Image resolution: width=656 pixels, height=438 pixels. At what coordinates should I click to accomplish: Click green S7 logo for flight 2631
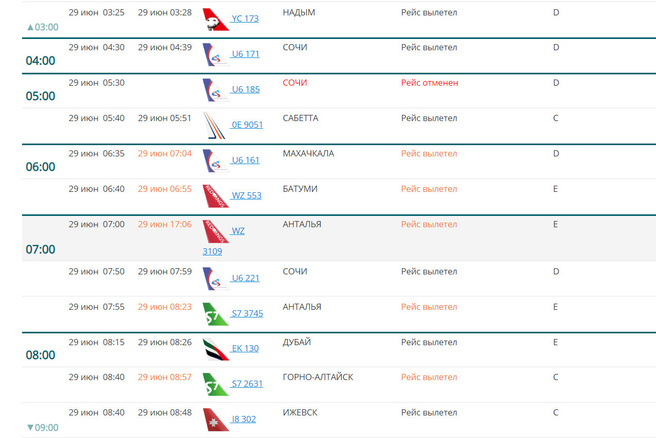tap(215, 384)
